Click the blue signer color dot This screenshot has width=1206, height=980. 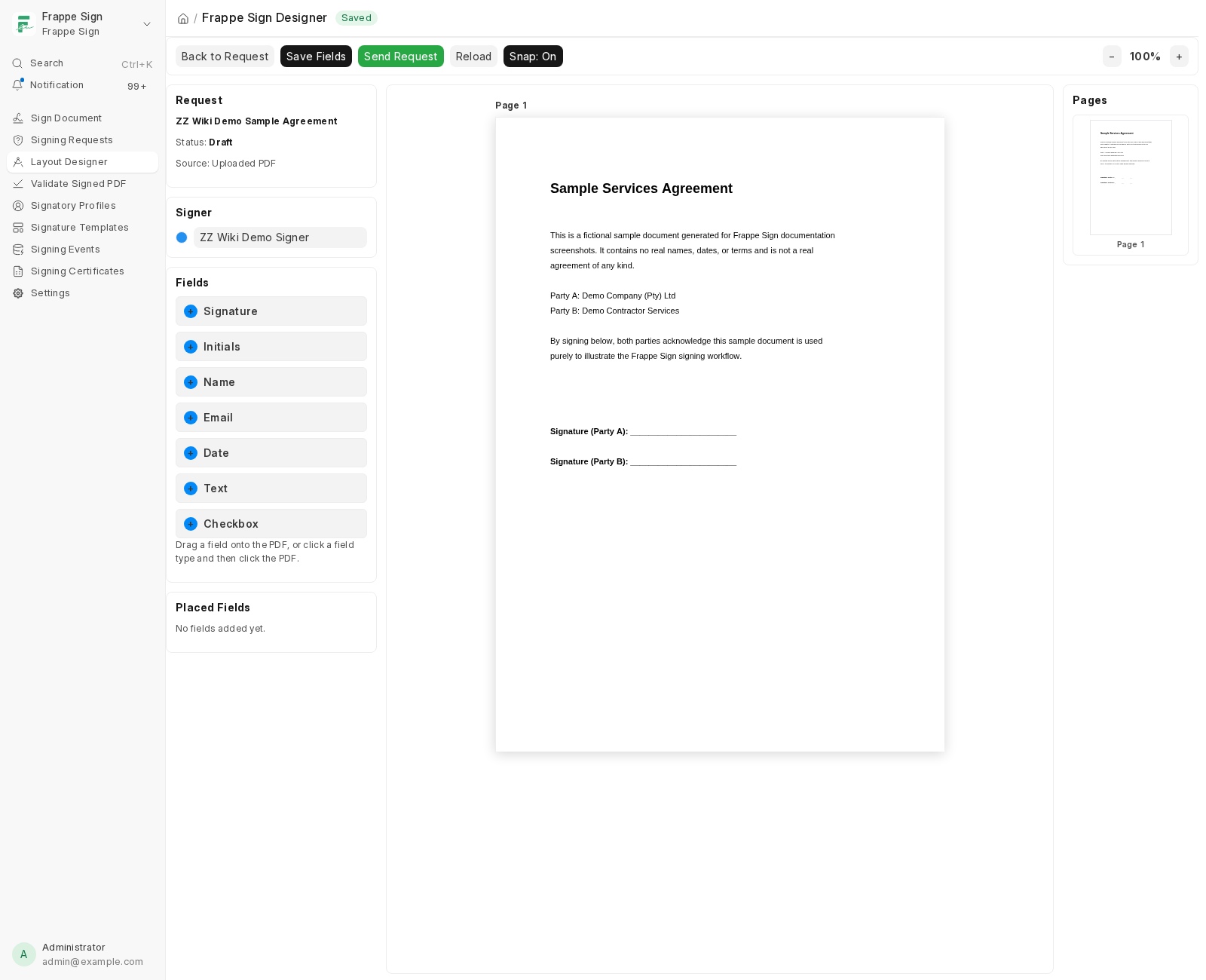[x=182, y=237]
